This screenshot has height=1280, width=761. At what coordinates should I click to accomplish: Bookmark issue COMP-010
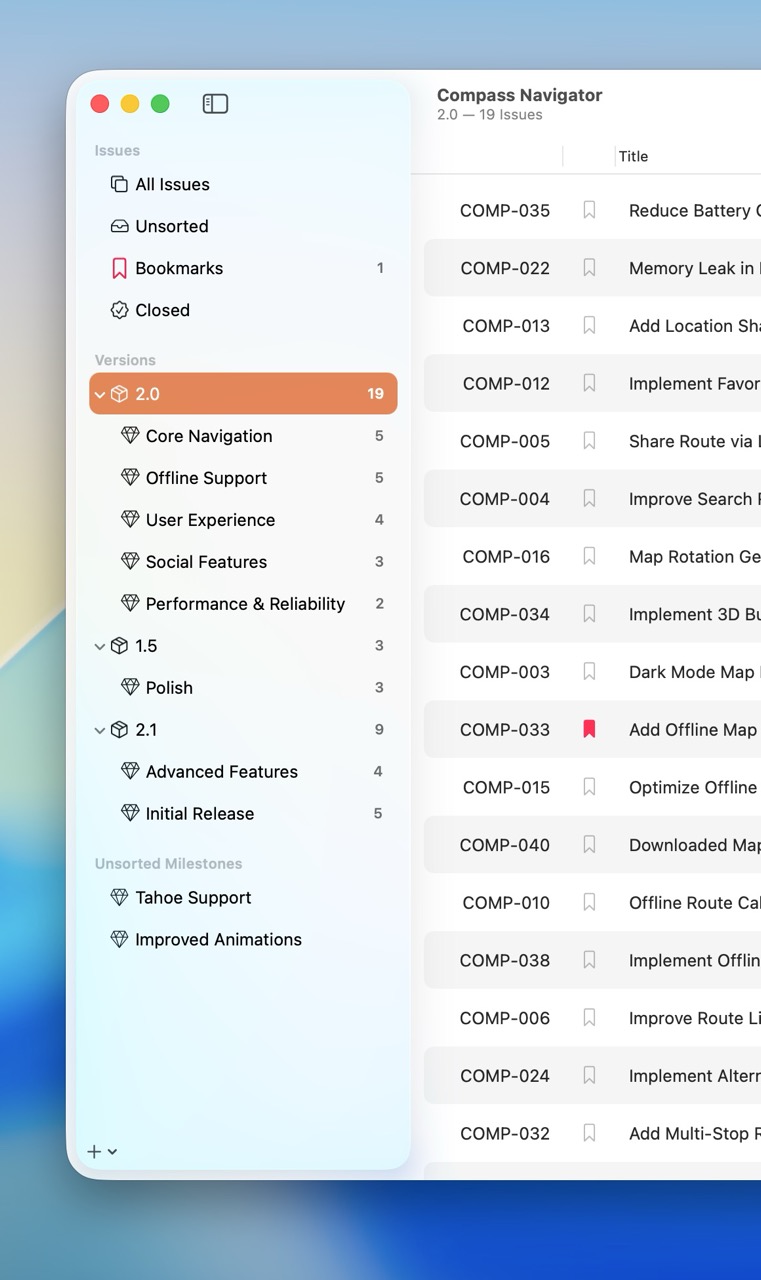tap(589, 903)
